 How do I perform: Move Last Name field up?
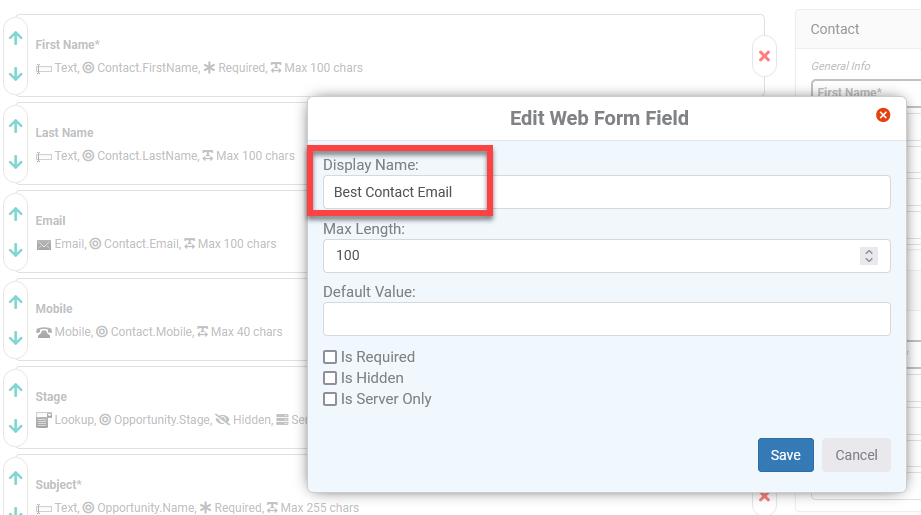(16, 126)
